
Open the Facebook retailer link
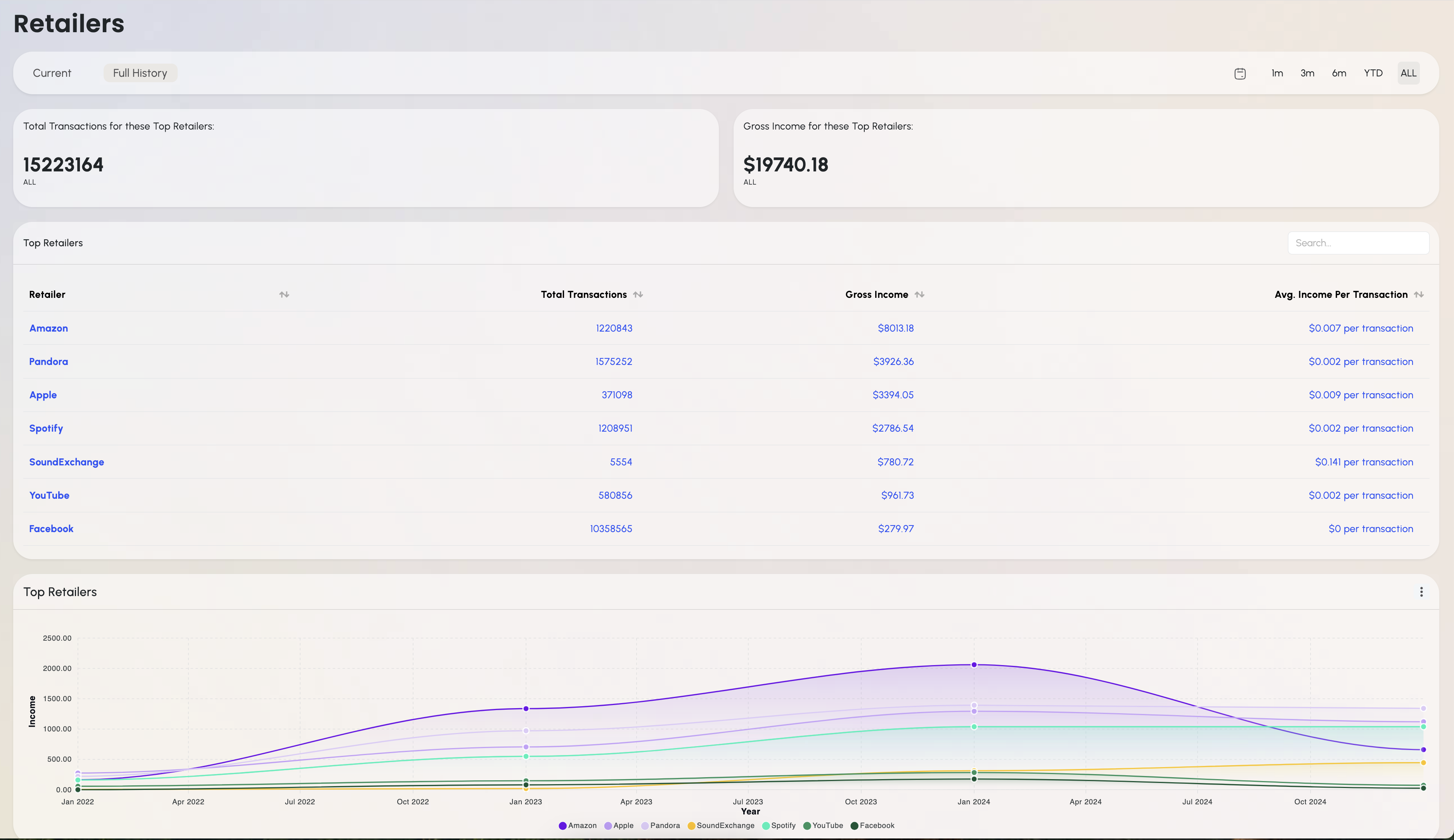click(51, 529)
